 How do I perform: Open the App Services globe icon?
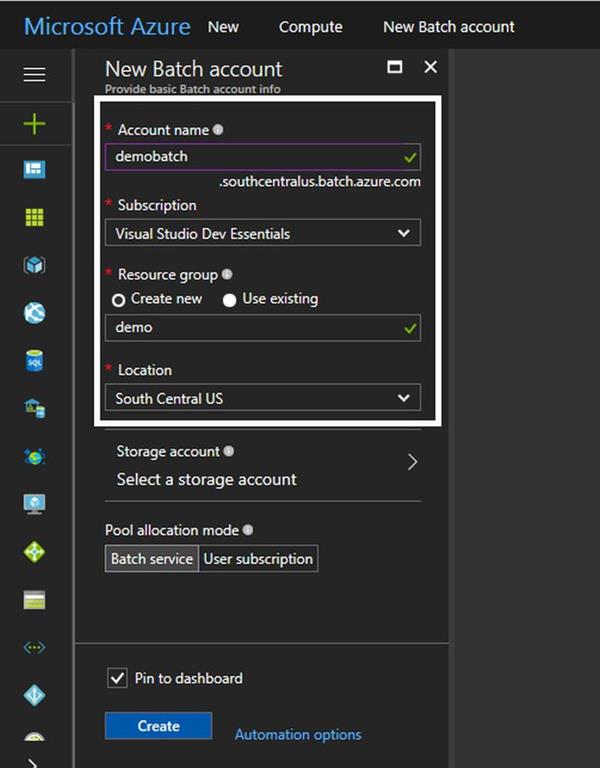pos(34,313)
